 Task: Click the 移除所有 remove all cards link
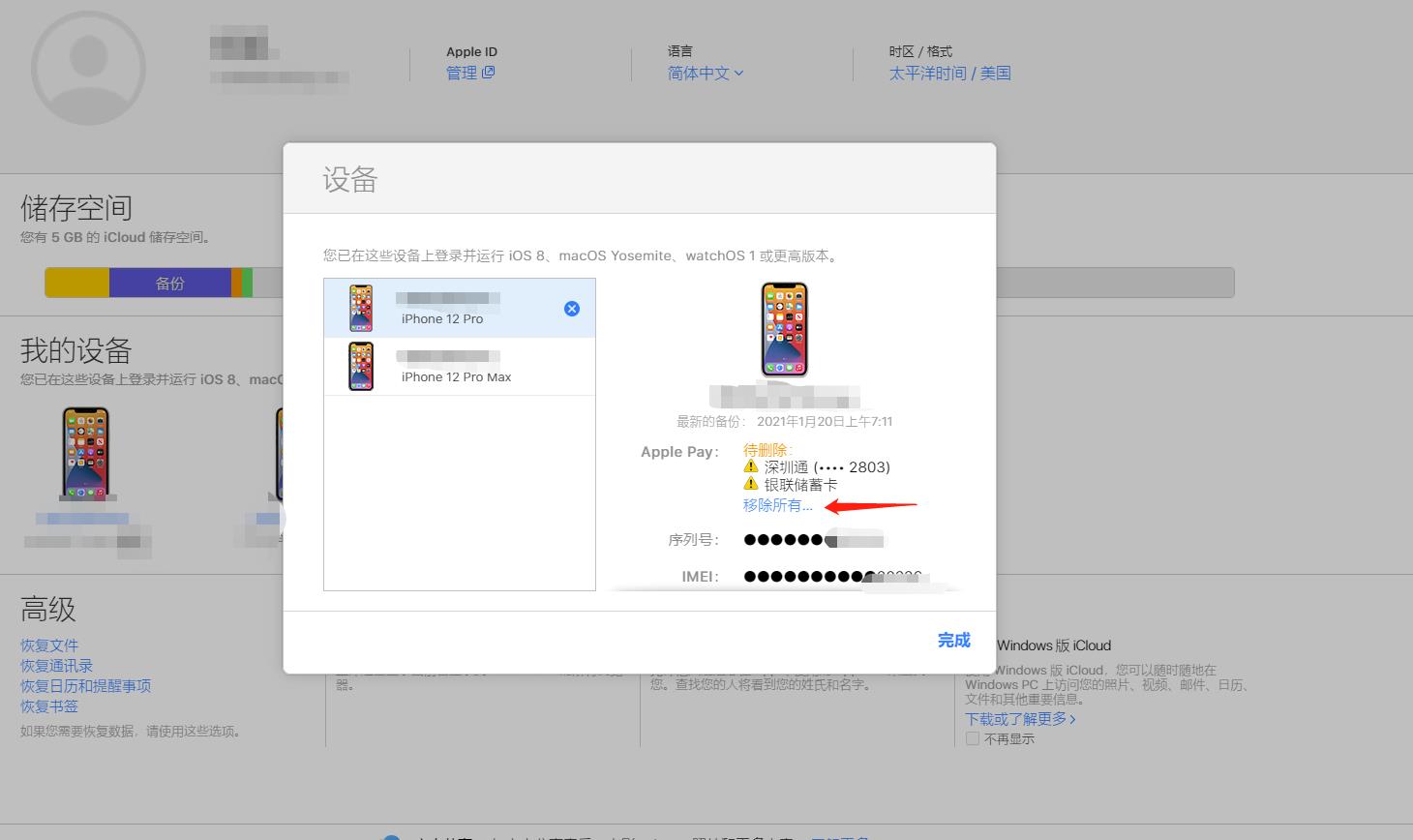(x=777, y=505)
